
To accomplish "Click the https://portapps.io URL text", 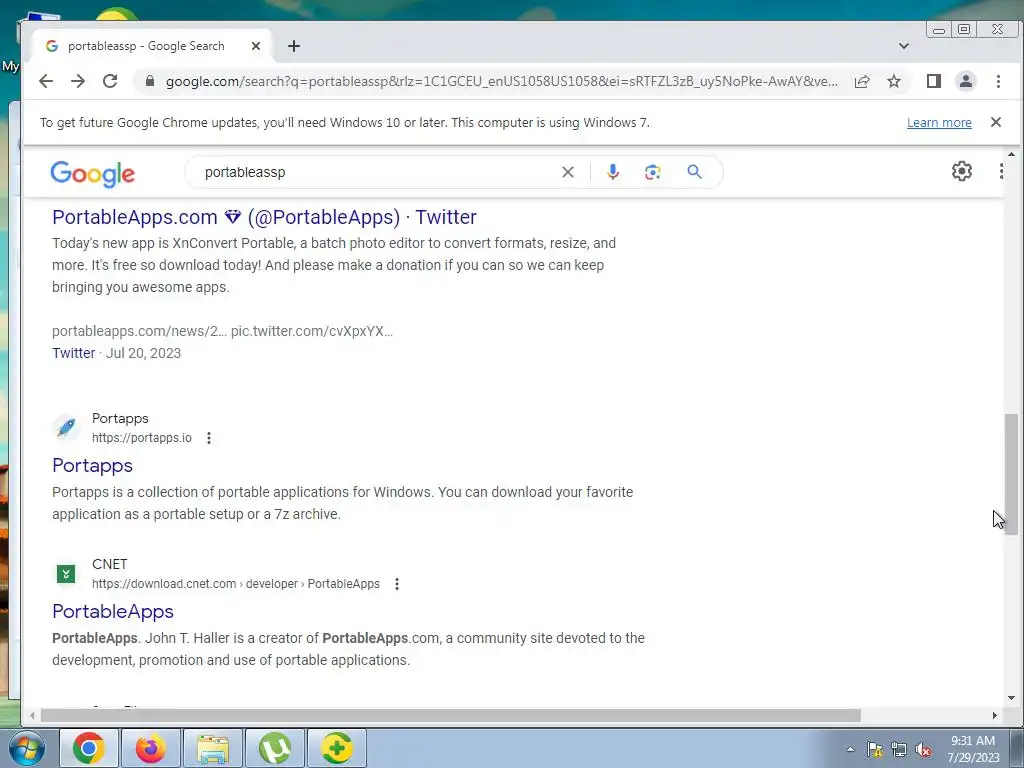I will 142,438.
